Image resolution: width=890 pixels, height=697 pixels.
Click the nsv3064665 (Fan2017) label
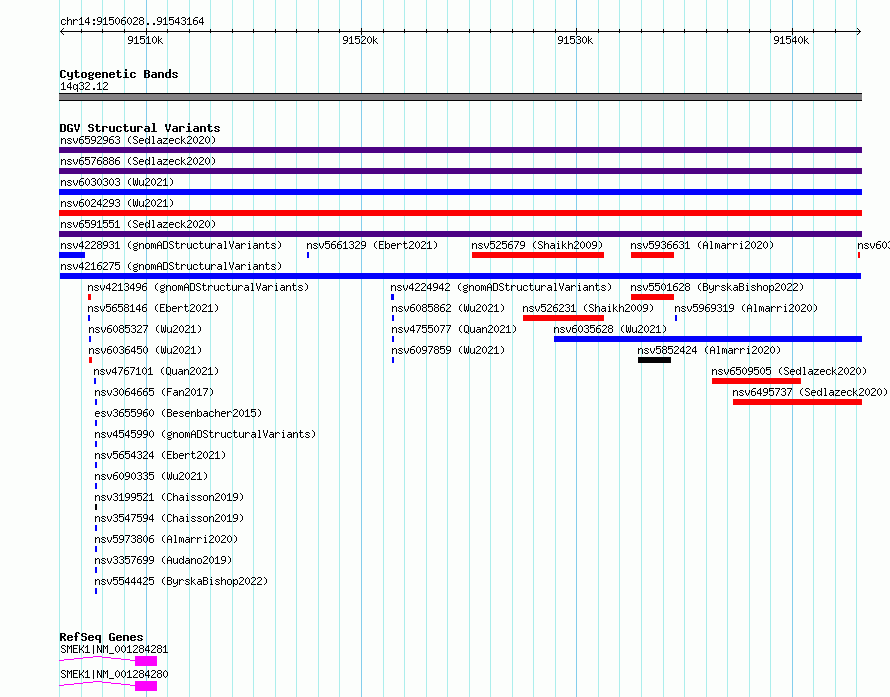click(154, 392)
